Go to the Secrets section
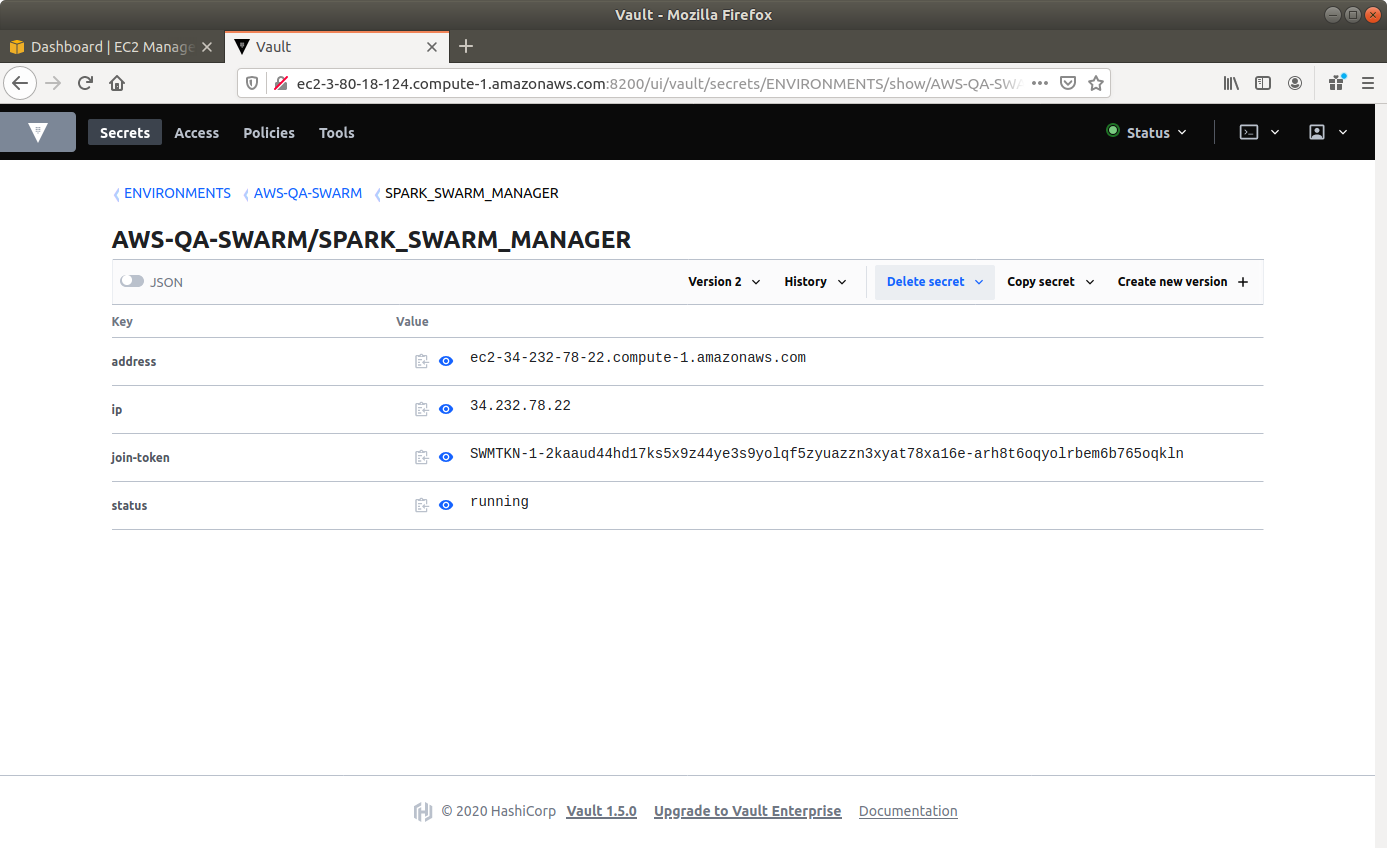 point(125,132)
